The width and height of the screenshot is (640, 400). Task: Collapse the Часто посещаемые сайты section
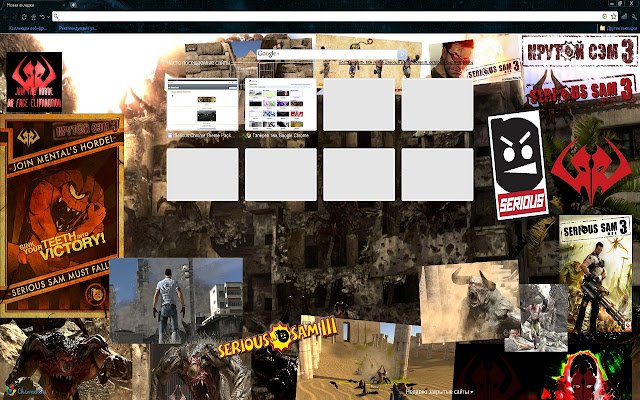(x=199, y=62)
